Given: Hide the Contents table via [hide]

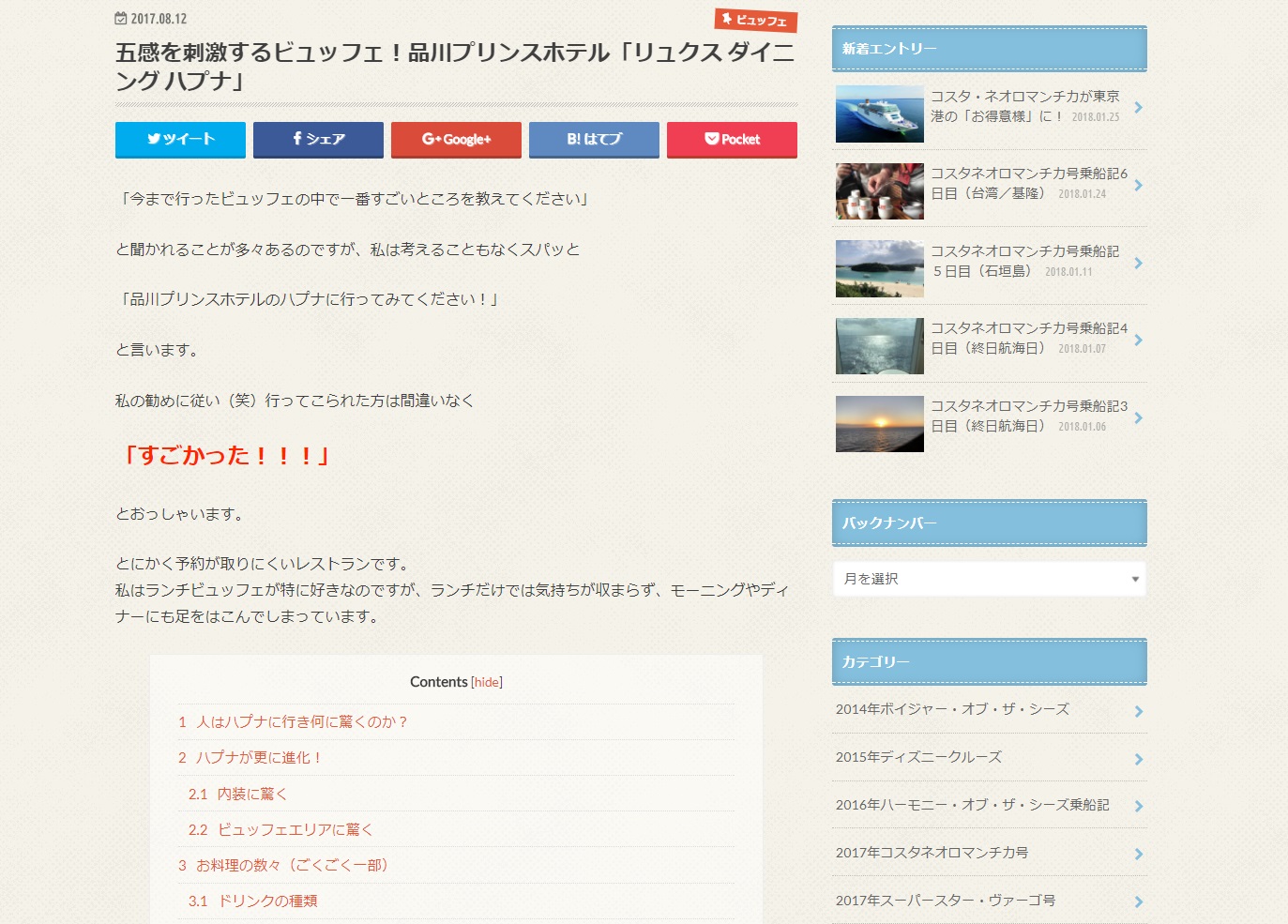Looking at the screenshot, I should (487, 682).
